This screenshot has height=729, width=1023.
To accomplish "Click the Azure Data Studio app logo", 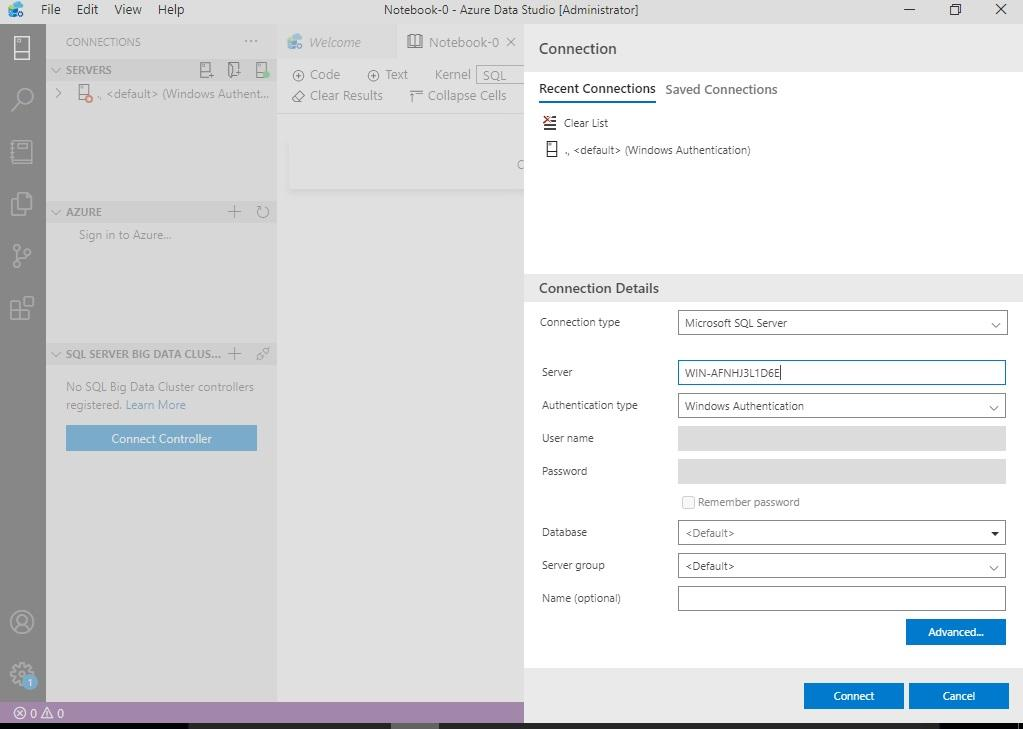I will pos(16,9).
